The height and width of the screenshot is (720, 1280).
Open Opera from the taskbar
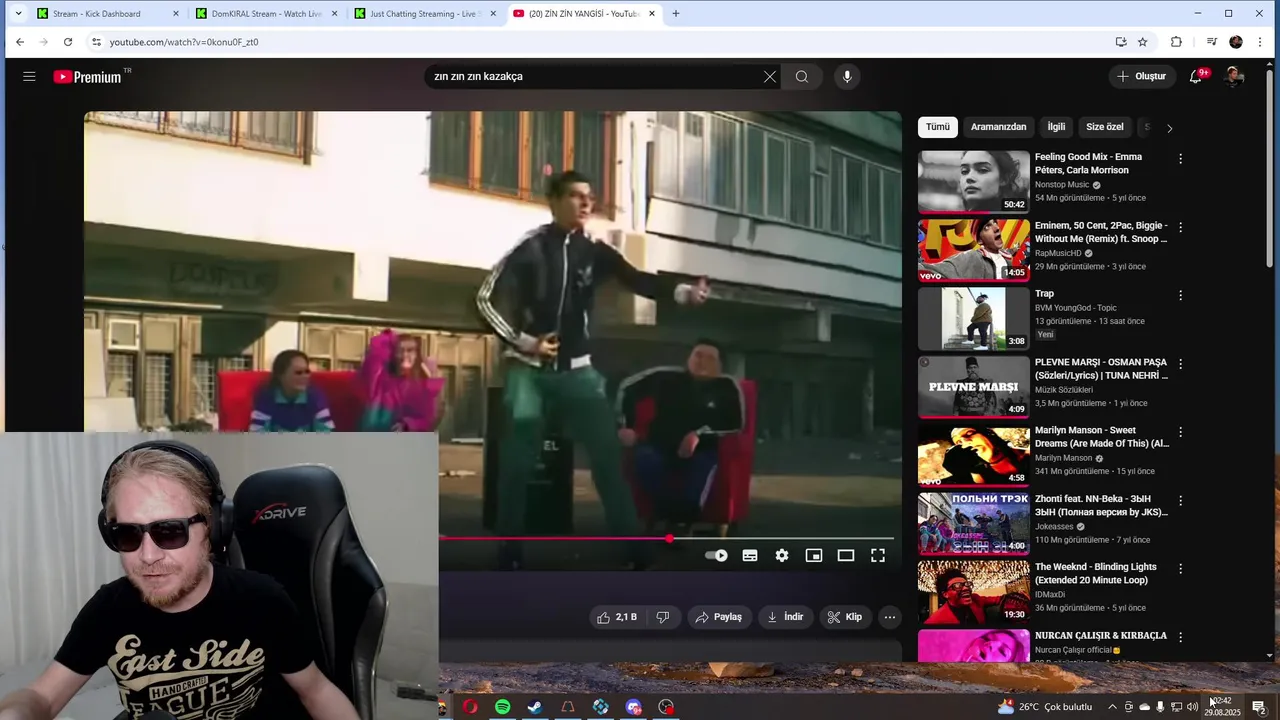[x=470, y=707]
